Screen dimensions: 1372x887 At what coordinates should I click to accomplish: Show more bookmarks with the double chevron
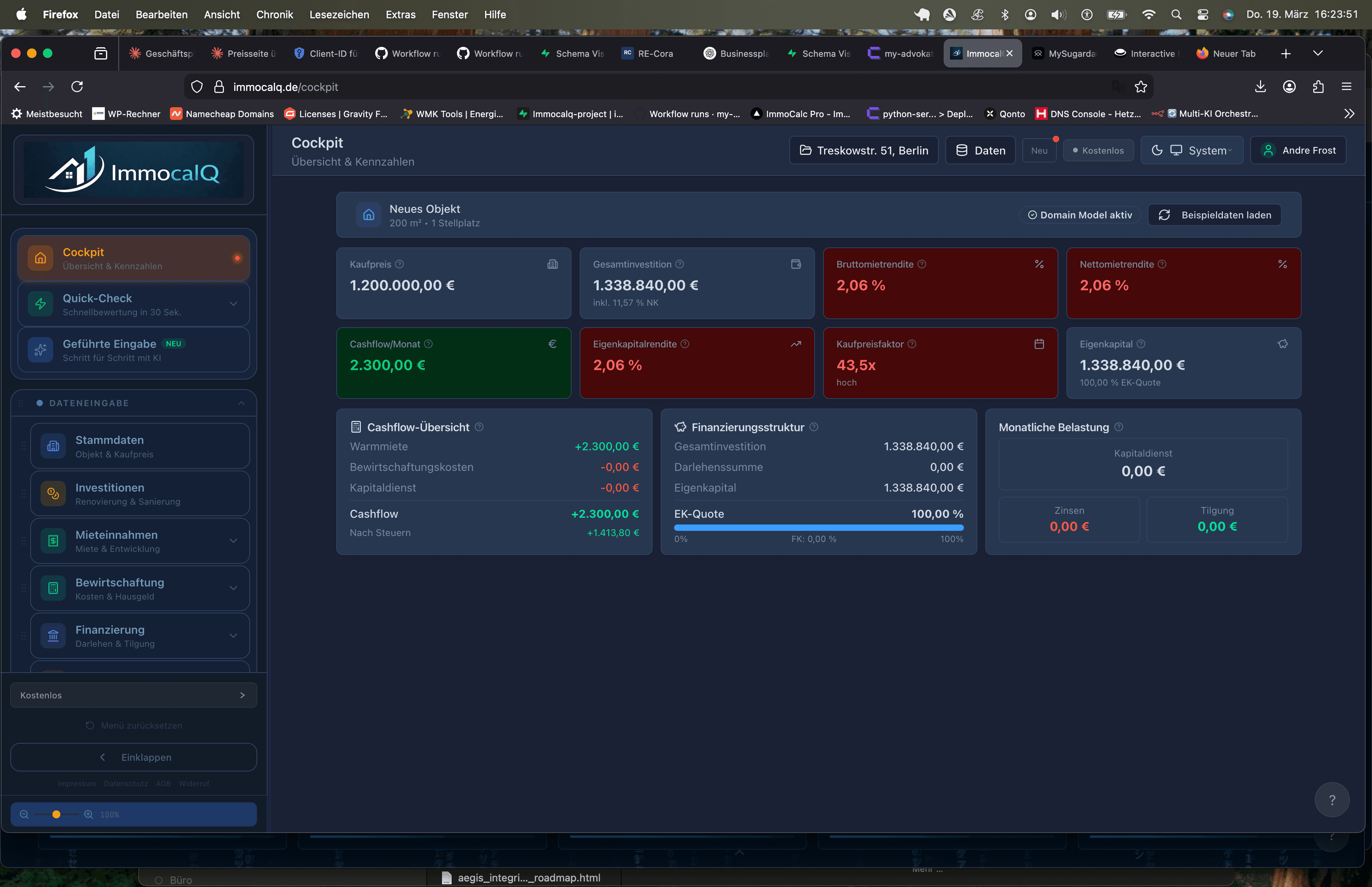click(1349, 114)
